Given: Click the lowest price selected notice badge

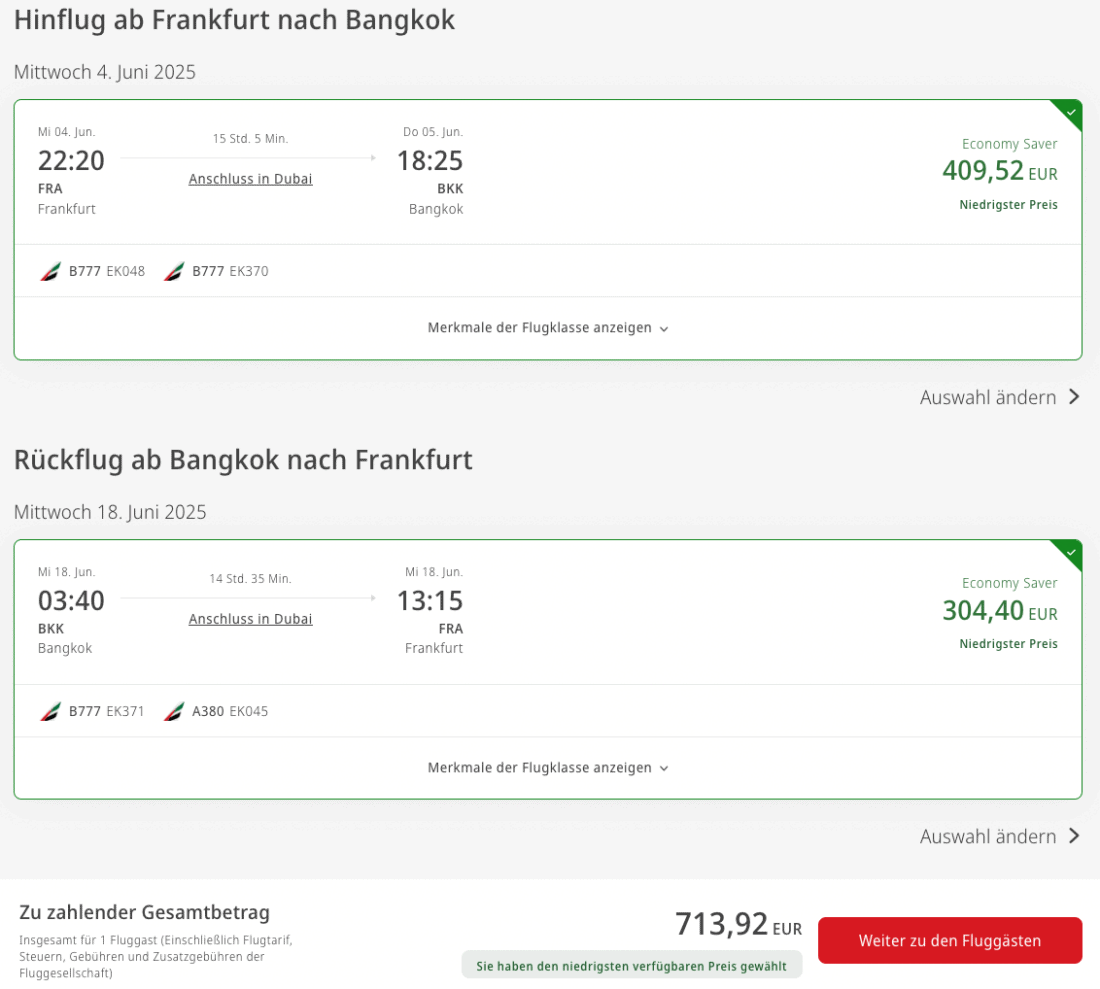Looking at the screenshot, I should [631, 965].
